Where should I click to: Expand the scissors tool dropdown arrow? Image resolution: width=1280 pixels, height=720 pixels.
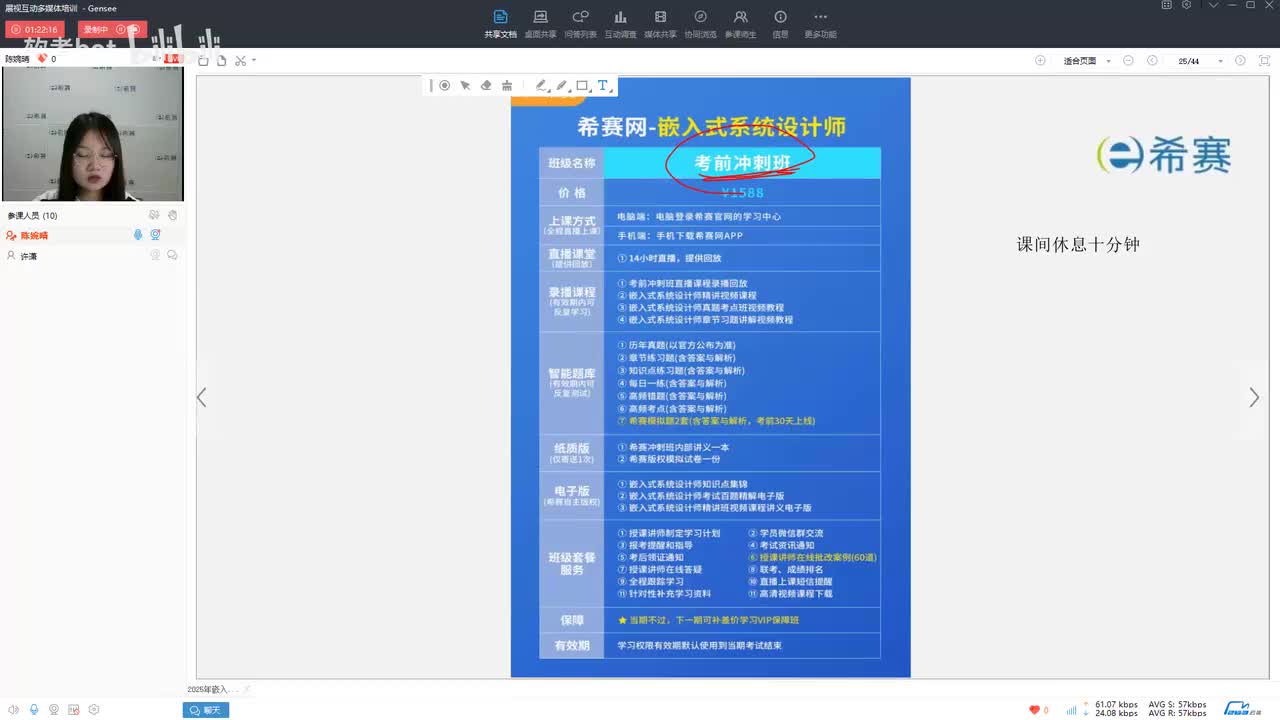point(254,61)
